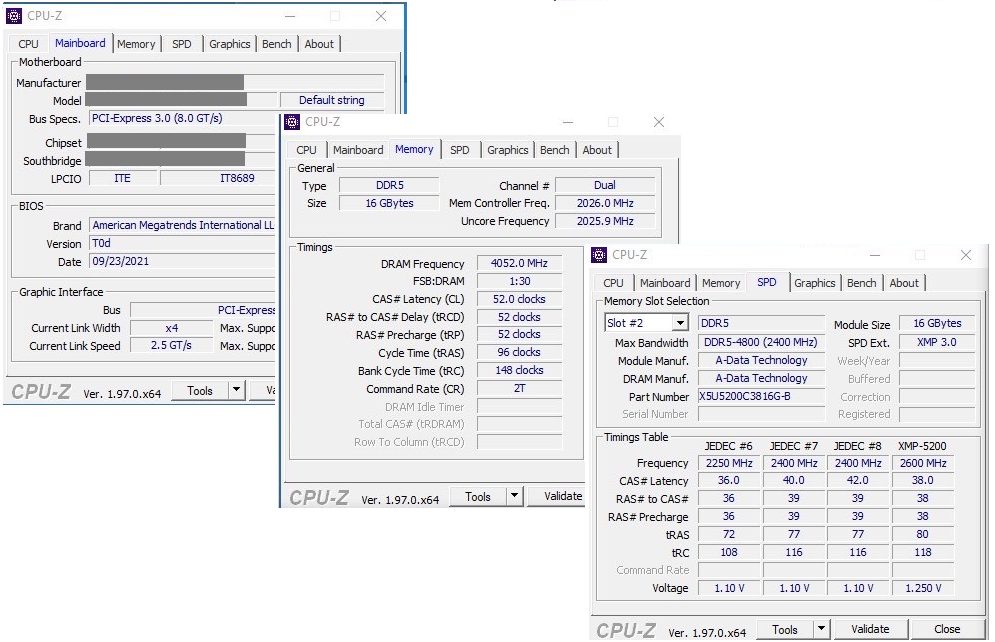Screen dimensions: 995x642
Task: Click the CPU-Z icon in SPD window title bar
Action: click(x=599, y=255)
